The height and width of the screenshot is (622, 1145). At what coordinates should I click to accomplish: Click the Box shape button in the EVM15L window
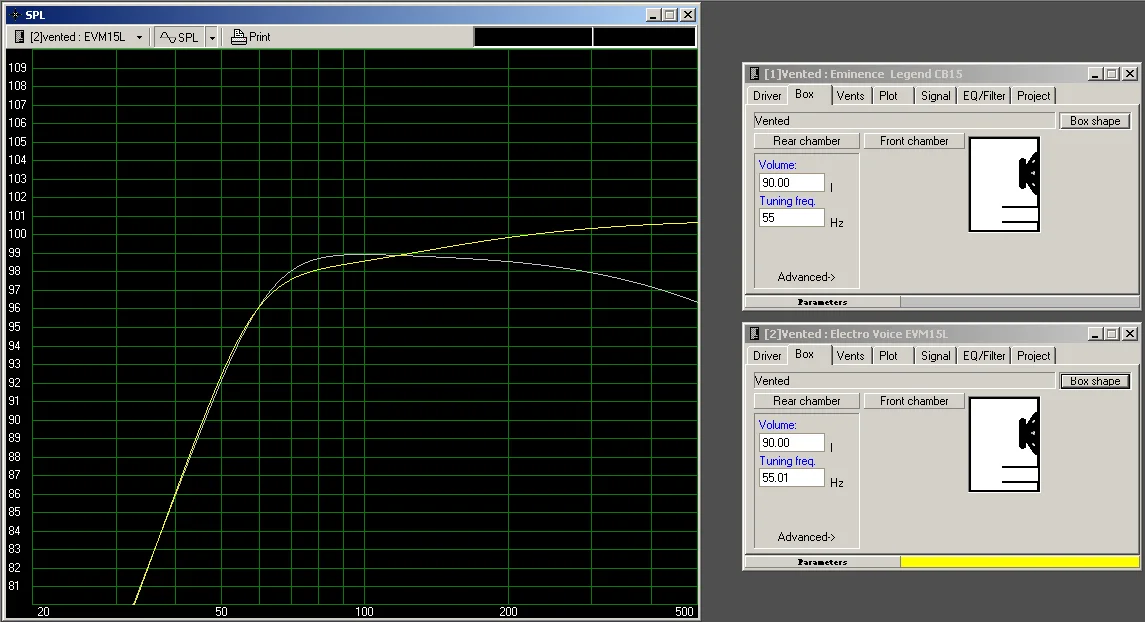pyautogui.click(x=1094, y=380)
